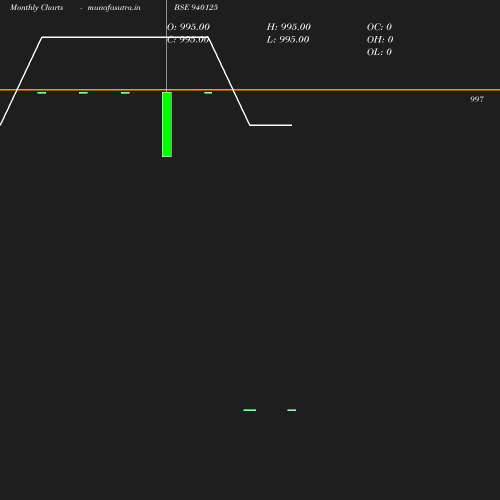Click the 'Monthly Charts' title text
500x500 pixels.
(37, 7)
